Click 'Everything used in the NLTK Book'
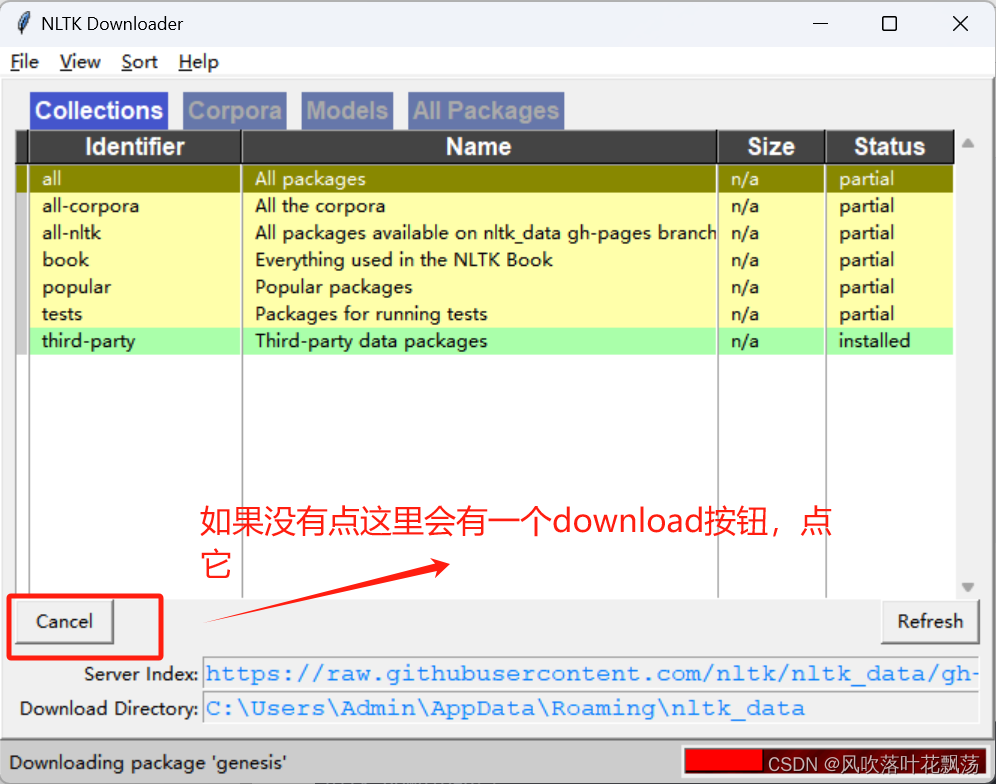 click(x=479, y=260)
